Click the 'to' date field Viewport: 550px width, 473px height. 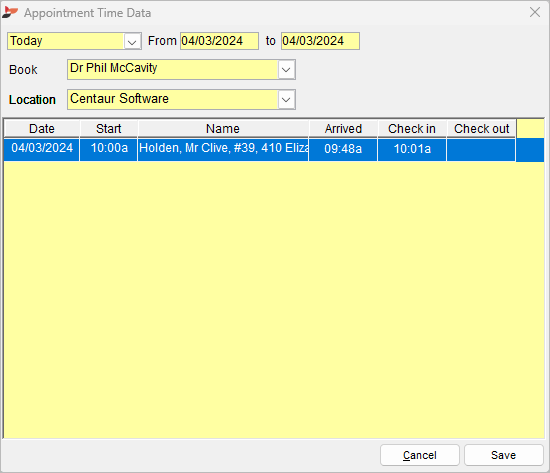pos(320,41)
